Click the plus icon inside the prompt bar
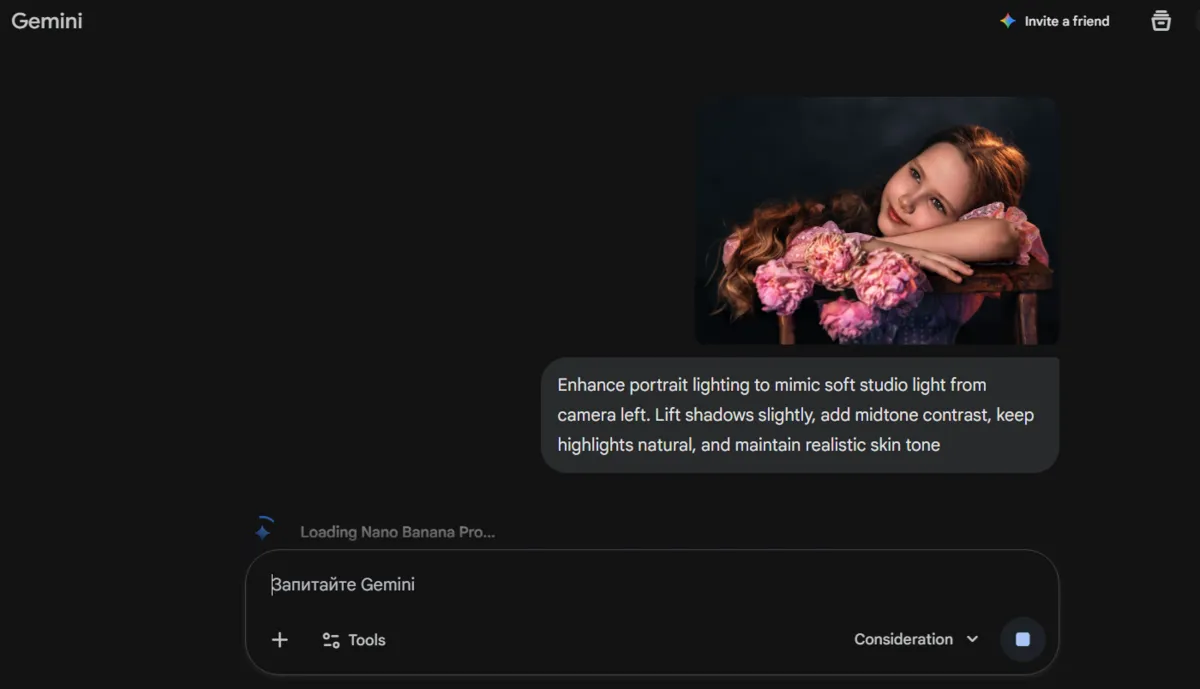This screenshot has width=1200, height=689. (x=280, y=640)
